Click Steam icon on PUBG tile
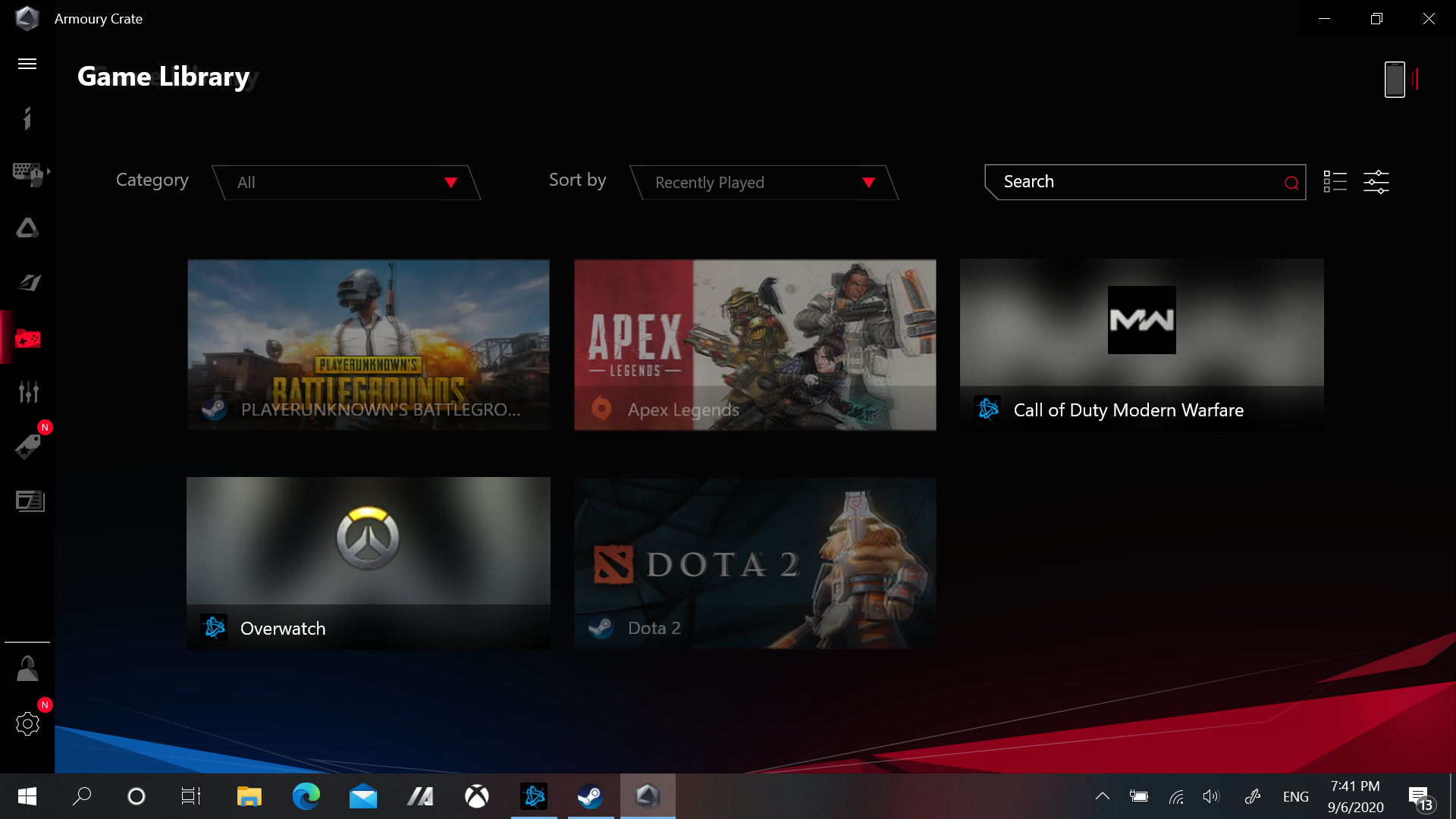The width and height of the screenshot is (1456, 819). [x=215, y=409]
